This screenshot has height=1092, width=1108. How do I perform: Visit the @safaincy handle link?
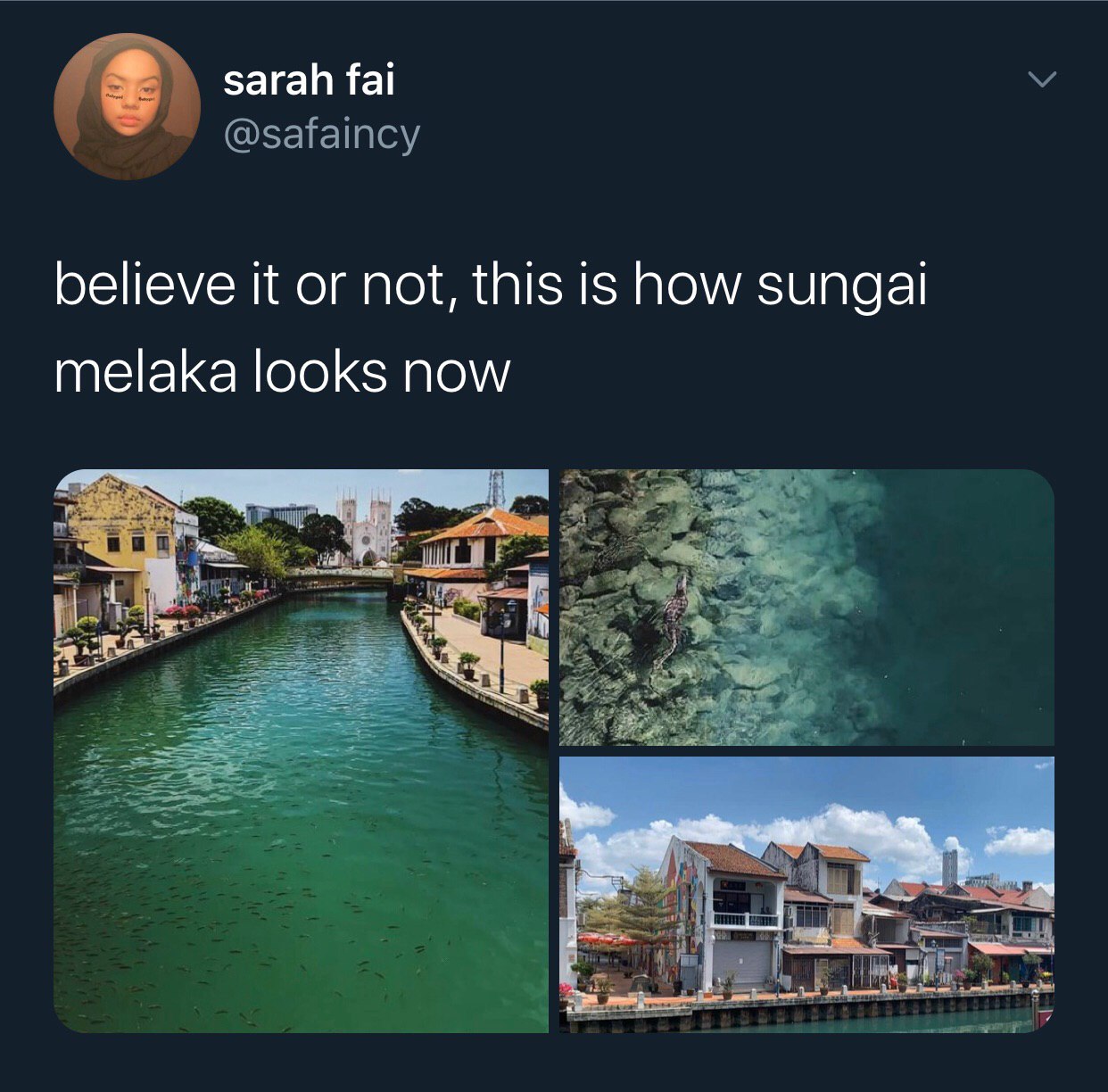tap(322, 134)
